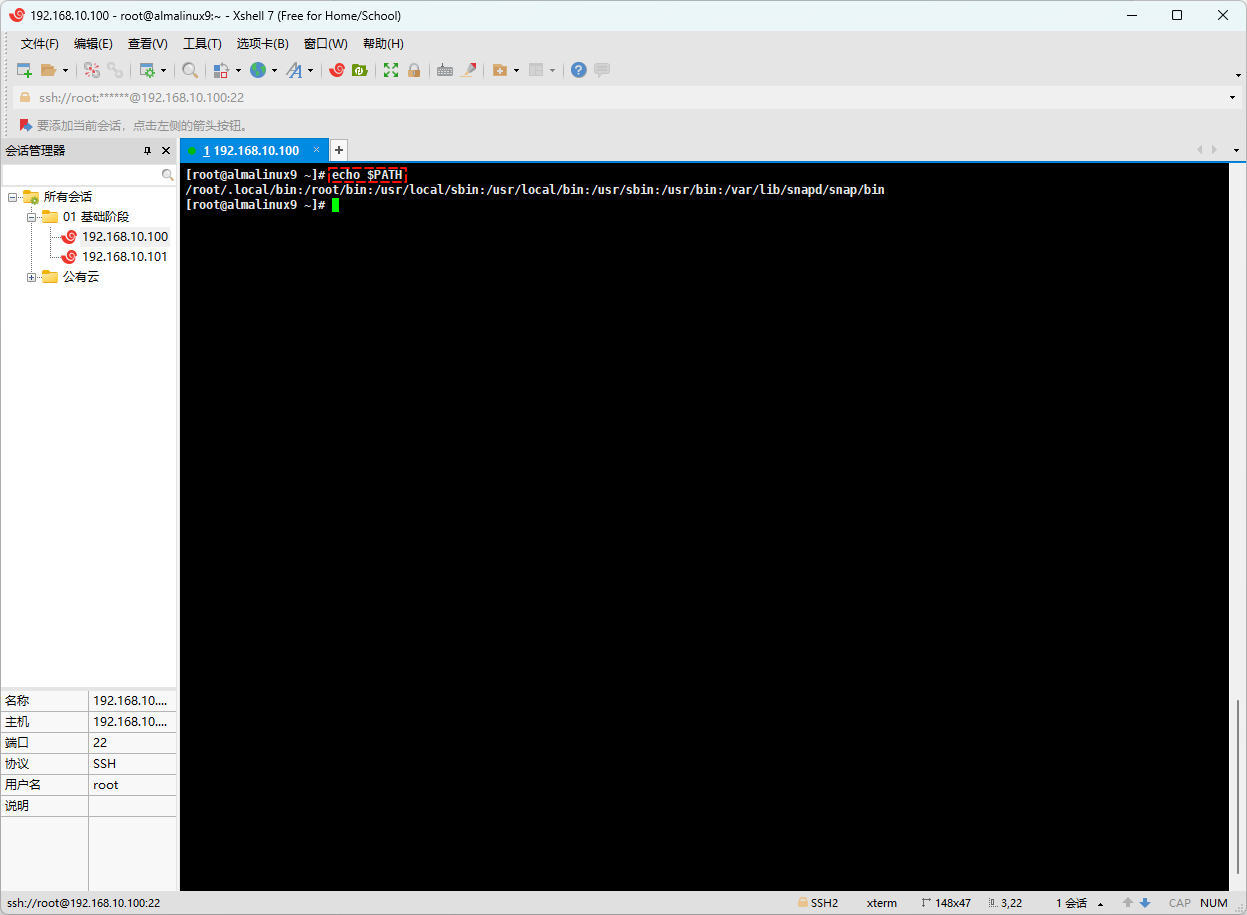Screen dimensions: 1247x915
Task: Open the virtual keyboard toolbar icon
Action: pos(445,70)
